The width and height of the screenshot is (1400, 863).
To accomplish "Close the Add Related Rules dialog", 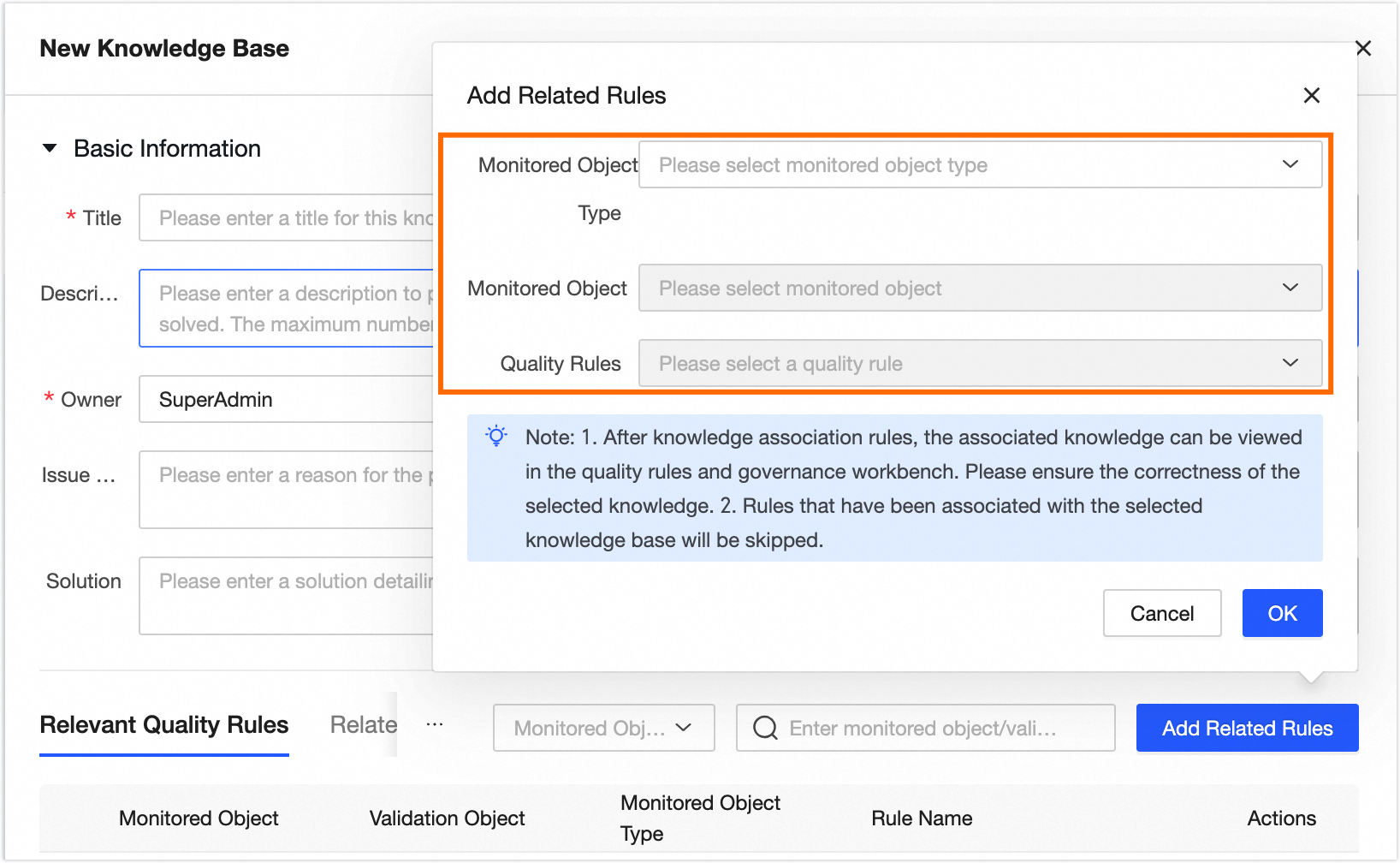I will coord(1311,95).
